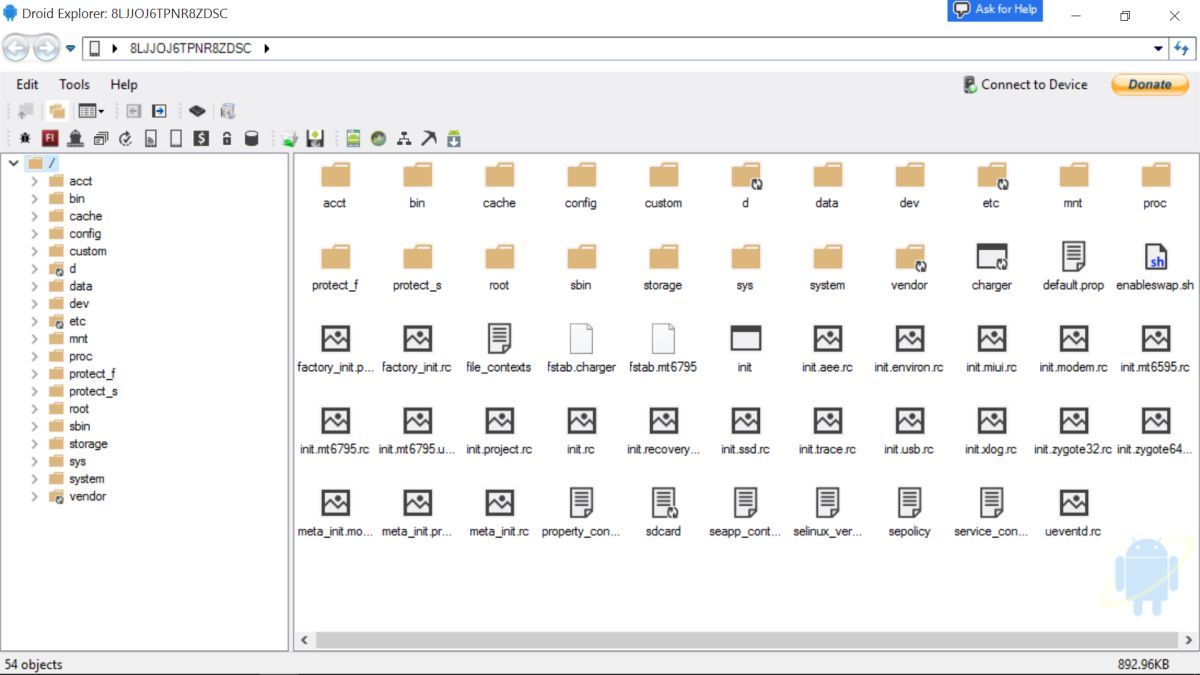Click the scrollbar right arrow in file pane
Viewport: 1200px width, 675px height.
pos(1188,640)
